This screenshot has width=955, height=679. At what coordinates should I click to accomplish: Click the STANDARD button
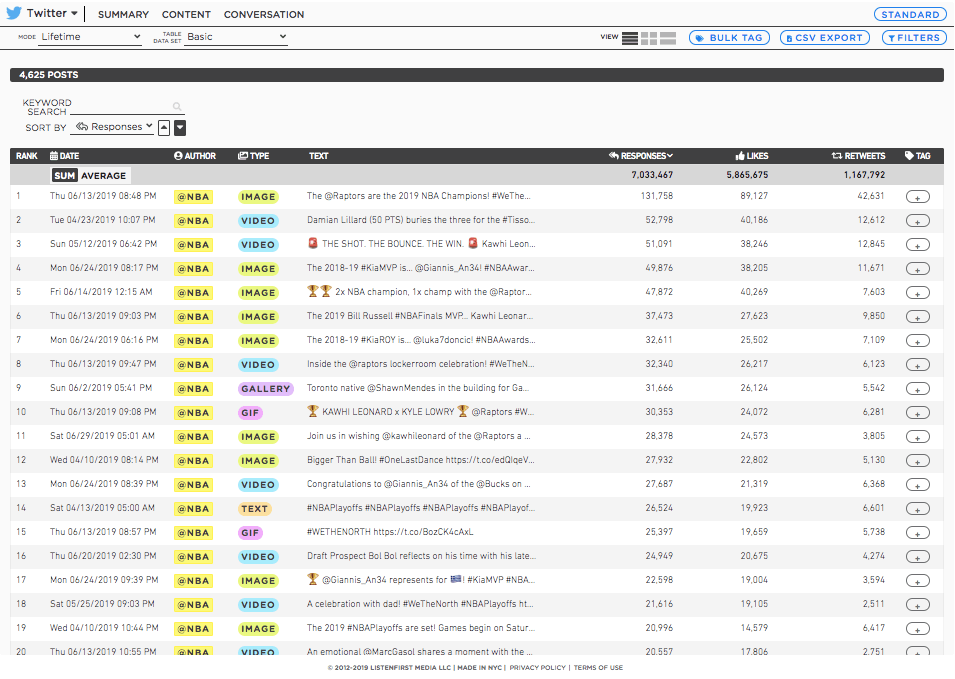tap(910, 15)
